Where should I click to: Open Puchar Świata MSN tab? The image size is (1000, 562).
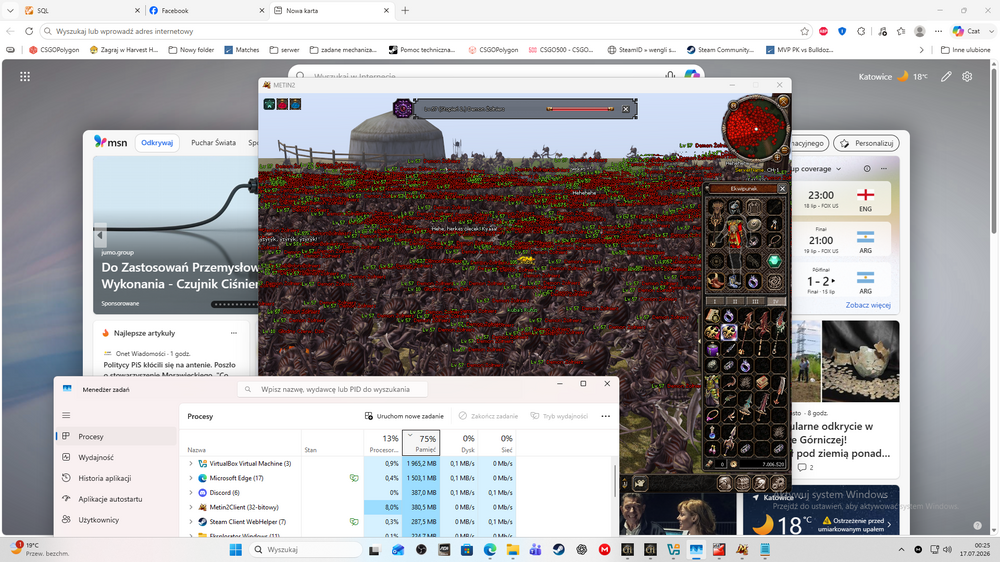(213, 143)
